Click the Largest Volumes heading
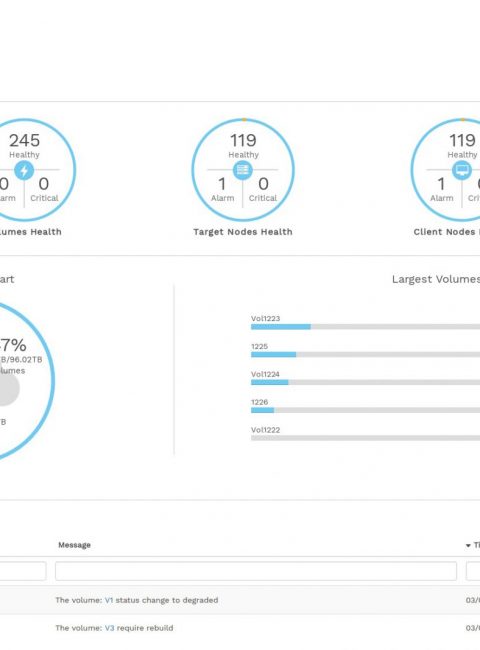 pyautogui.click(x=436, y=279)
